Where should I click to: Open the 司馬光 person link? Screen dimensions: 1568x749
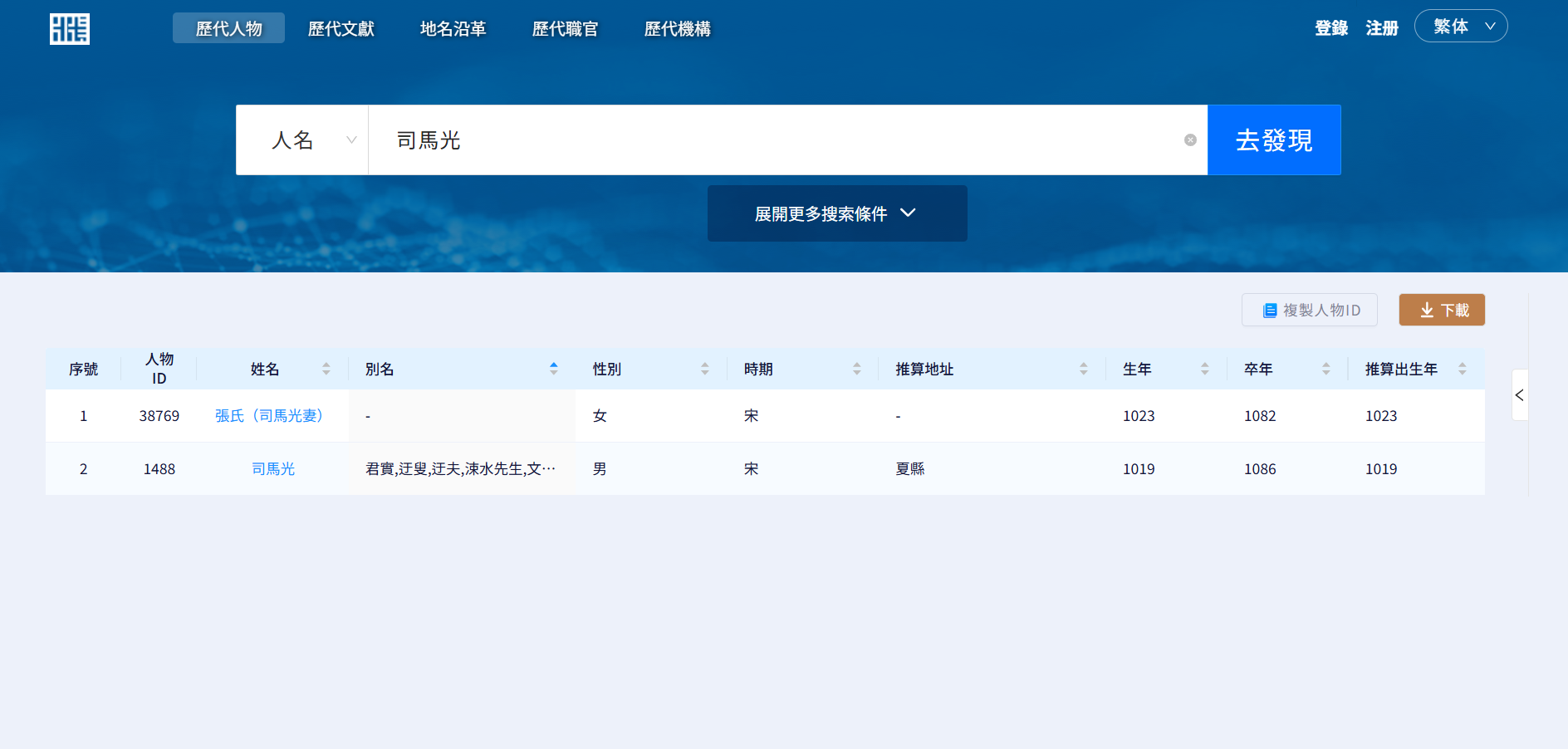click(273, 469)
